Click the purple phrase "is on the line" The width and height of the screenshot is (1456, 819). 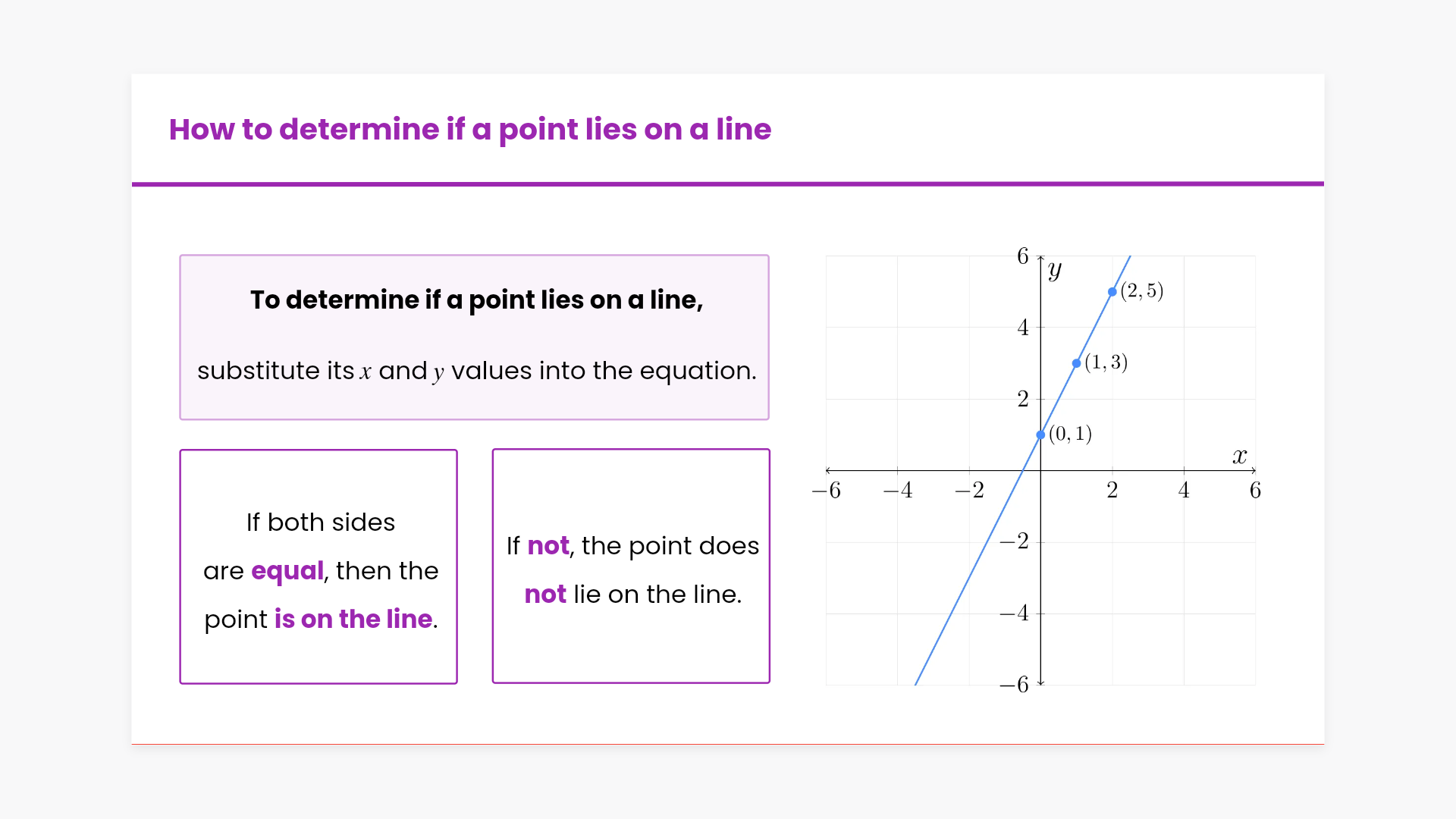[353, 620]
